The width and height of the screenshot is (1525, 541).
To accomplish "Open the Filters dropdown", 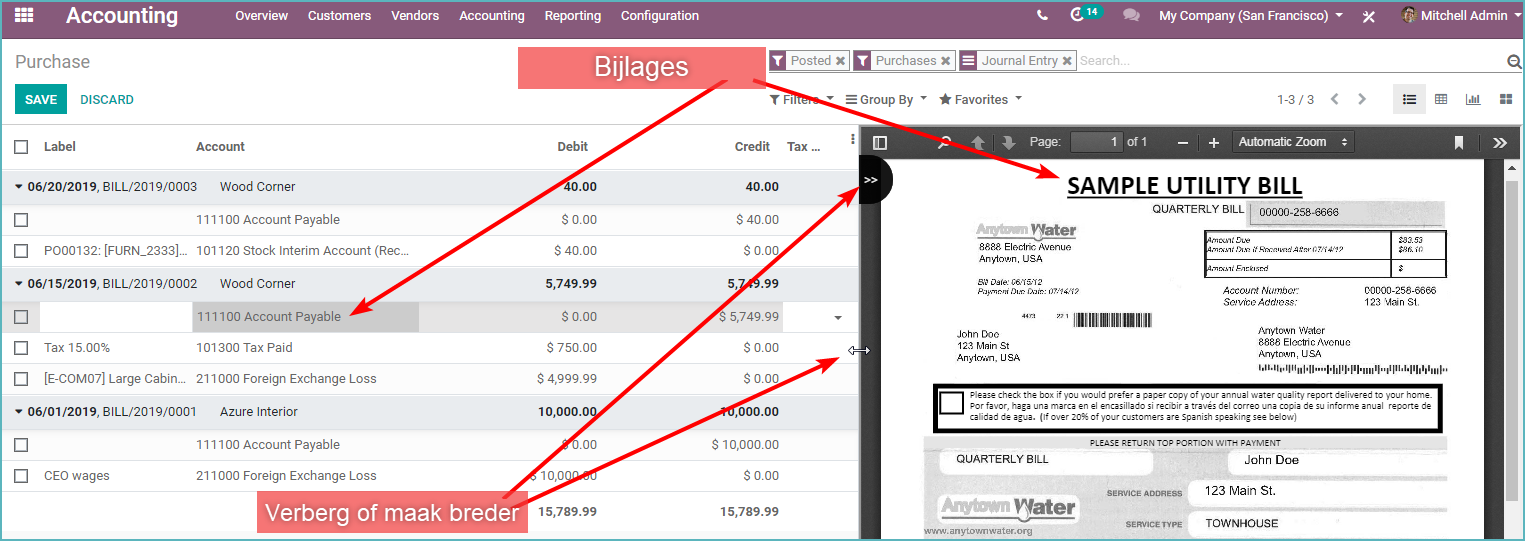I will (x=801, y=99).
